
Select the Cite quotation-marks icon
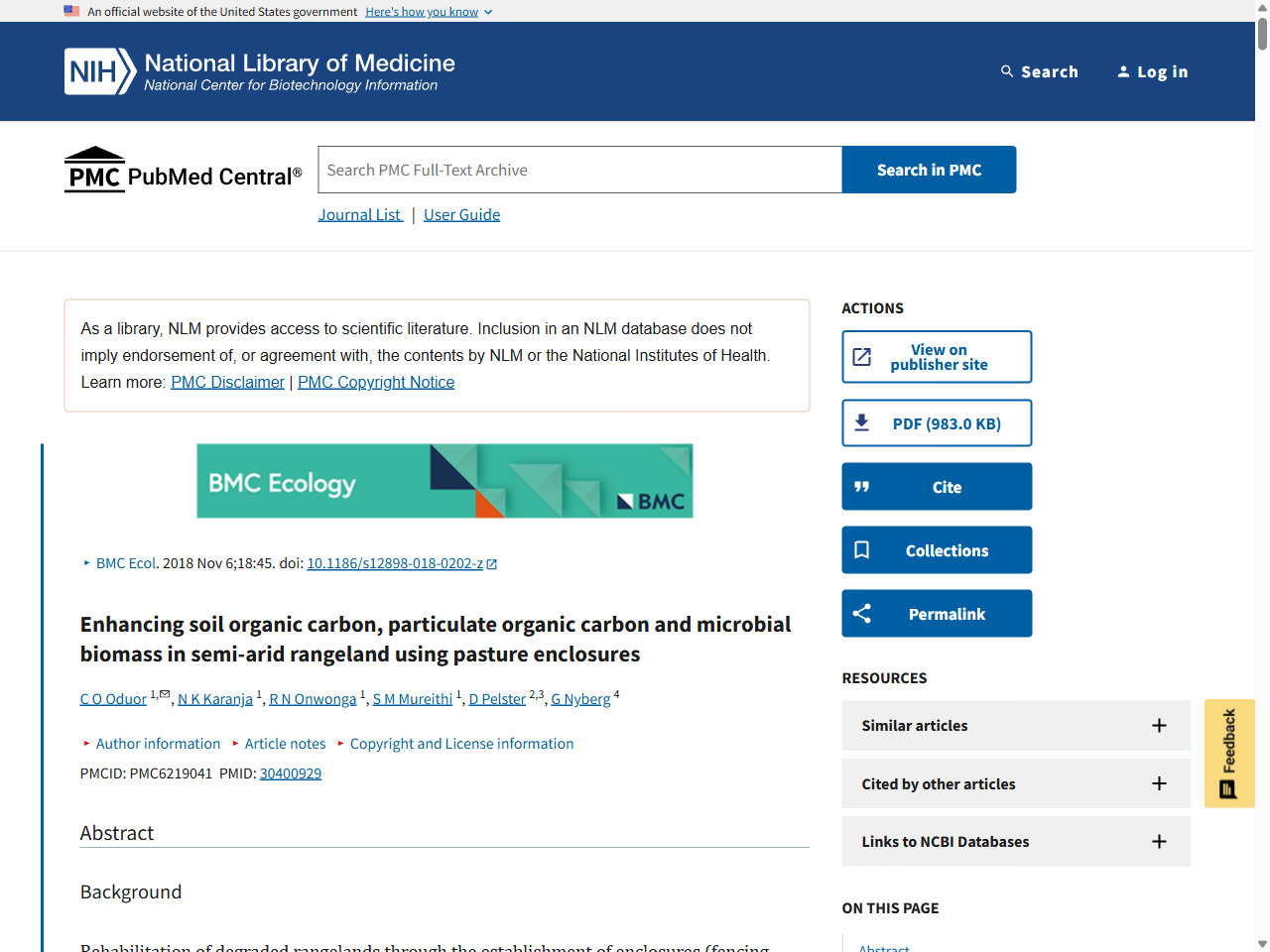pos(862,486)
